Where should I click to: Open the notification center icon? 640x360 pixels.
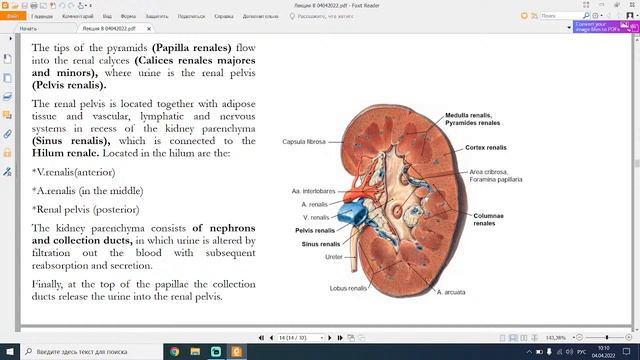[627, 351]
